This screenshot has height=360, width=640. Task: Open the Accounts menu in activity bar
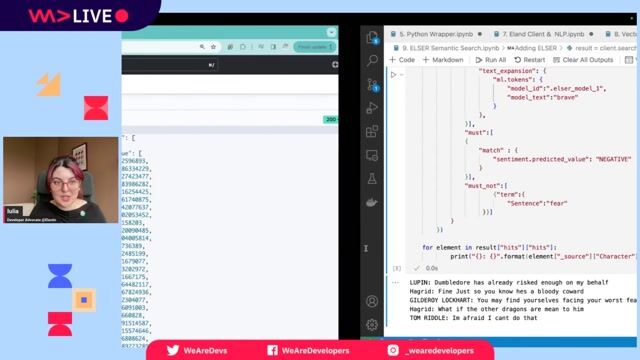click(372, 301)
